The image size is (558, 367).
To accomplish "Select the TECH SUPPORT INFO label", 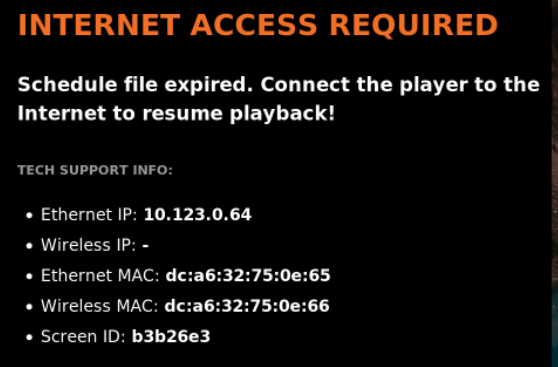I will [x=95, y=170].
